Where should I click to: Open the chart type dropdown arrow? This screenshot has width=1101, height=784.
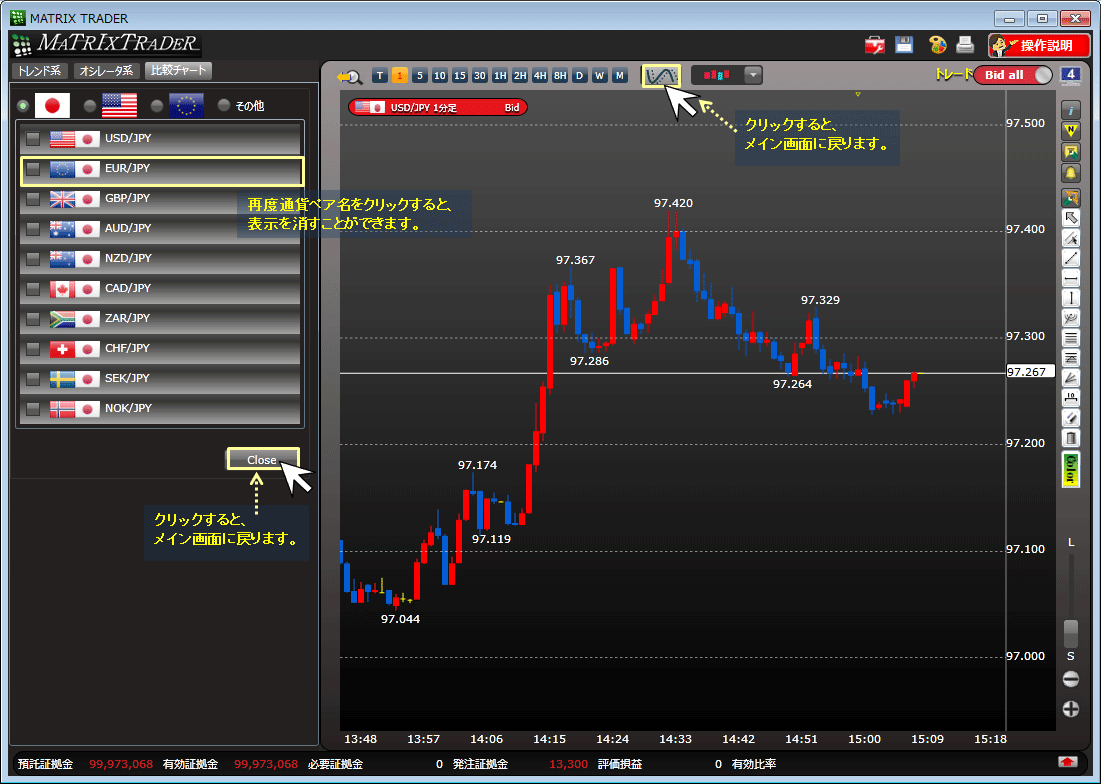[753, 75]
